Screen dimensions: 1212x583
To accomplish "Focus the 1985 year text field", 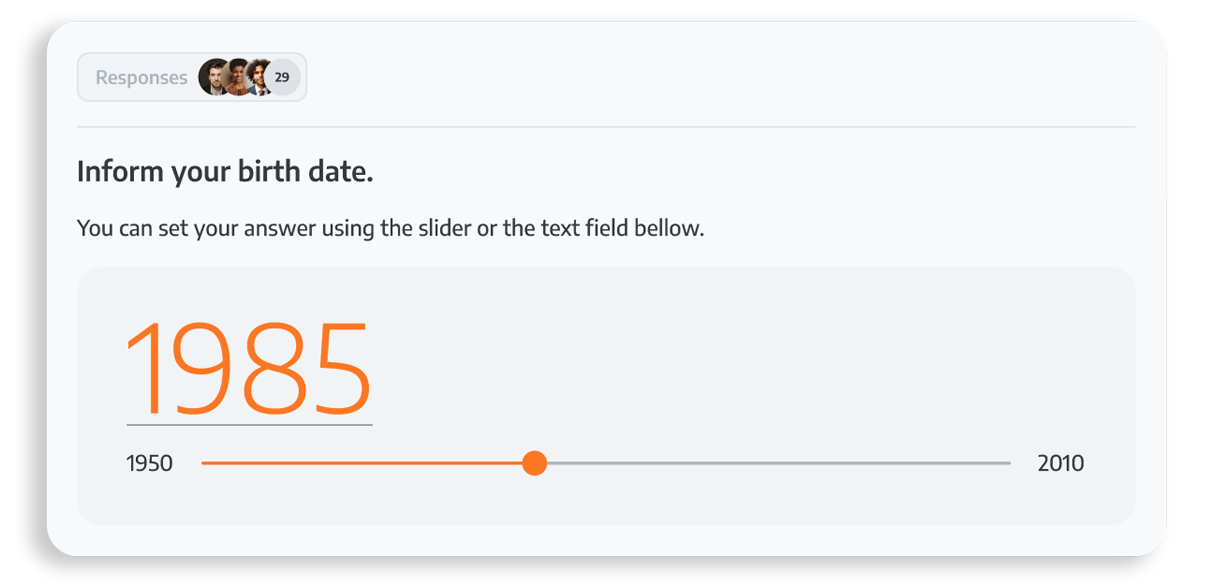I will pos(249,369).
